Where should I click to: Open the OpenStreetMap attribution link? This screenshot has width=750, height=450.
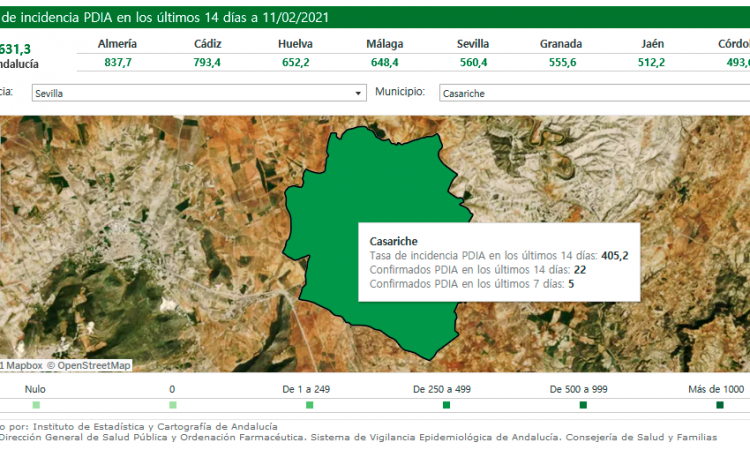point(93,365)
